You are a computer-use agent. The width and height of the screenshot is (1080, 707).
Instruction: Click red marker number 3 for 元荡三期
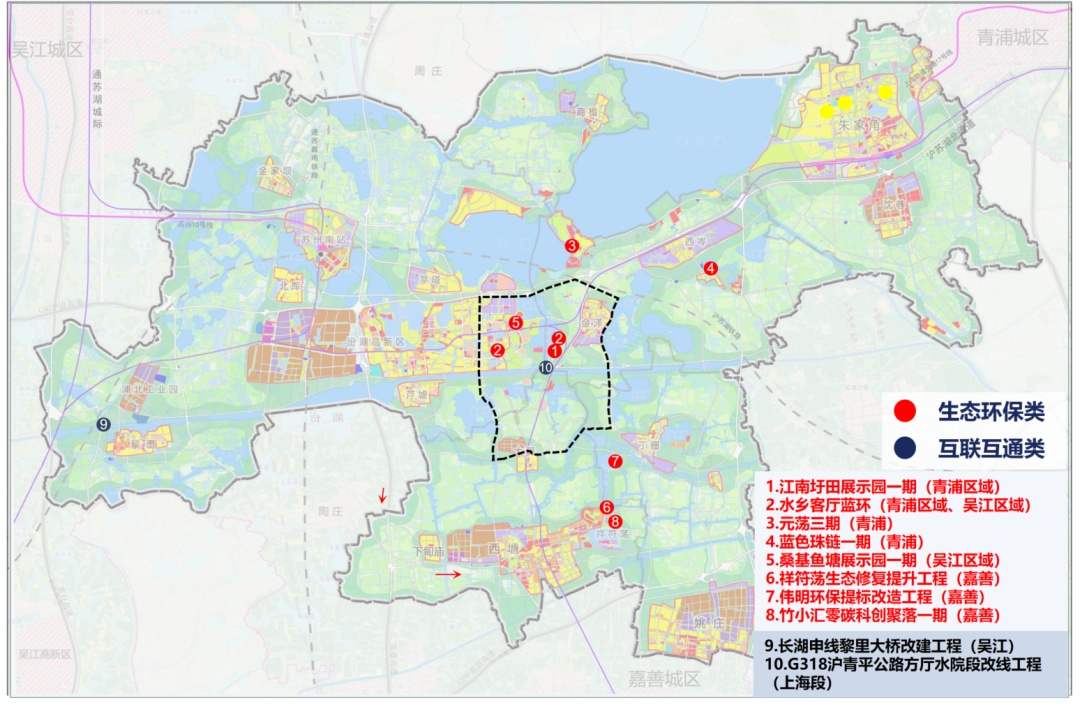[x=571, y=245]
